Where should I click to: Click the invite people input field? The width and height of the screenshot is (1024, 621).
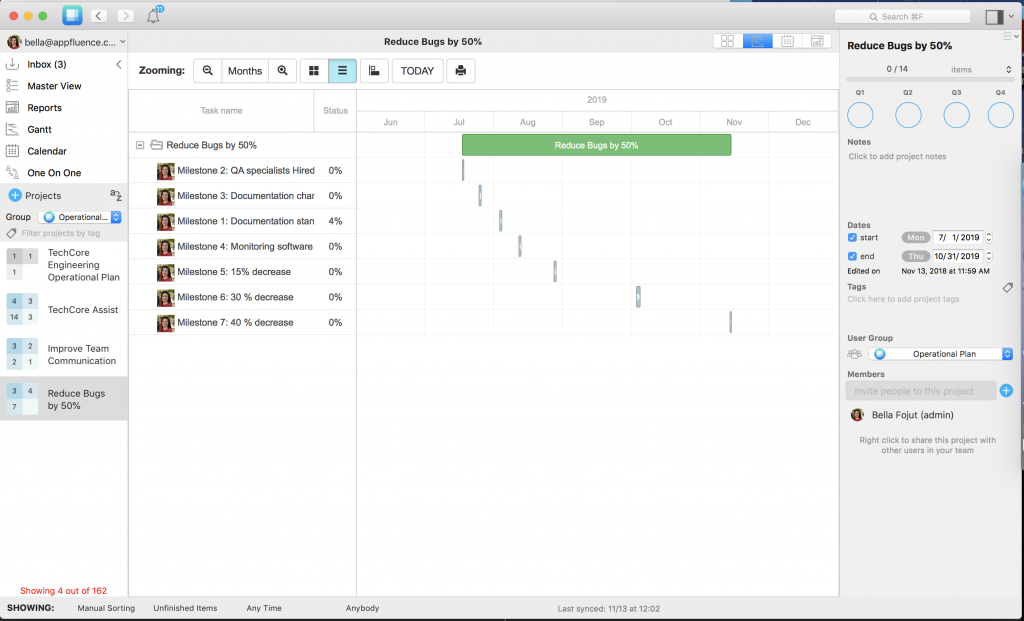click(x=920, y=390)
